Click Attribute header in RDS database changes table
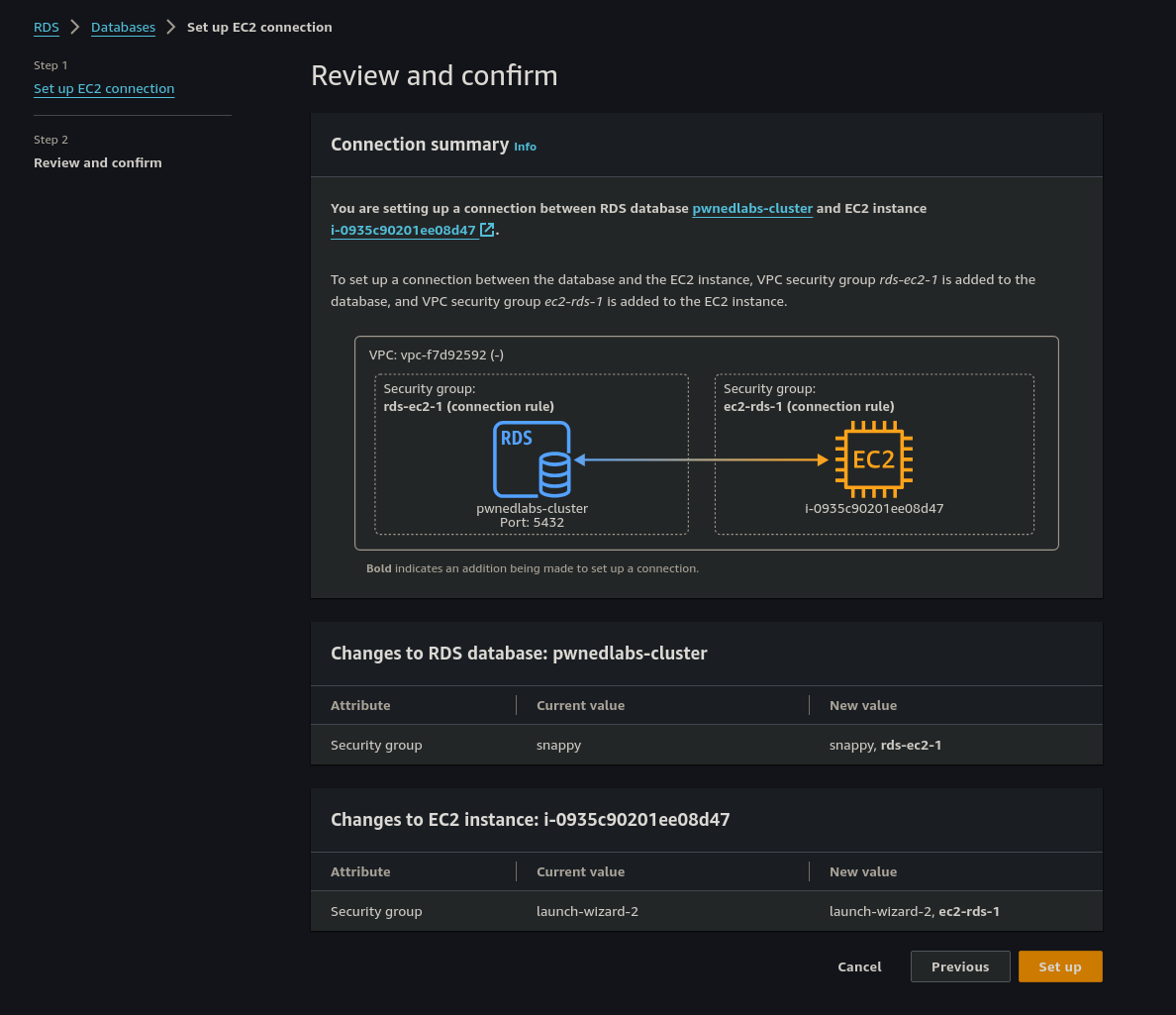This screenshot has height=1015, width=1176. [360, 705]
